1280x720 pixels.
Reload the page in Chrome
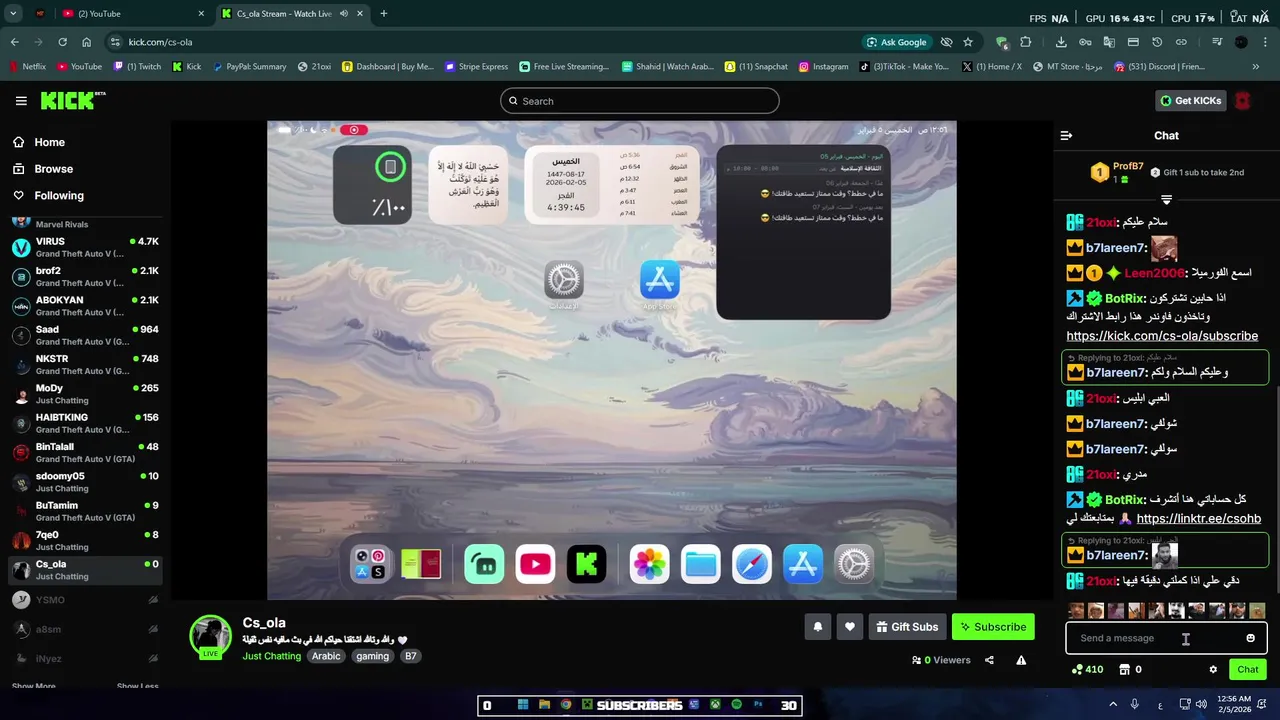click(62, 42)
